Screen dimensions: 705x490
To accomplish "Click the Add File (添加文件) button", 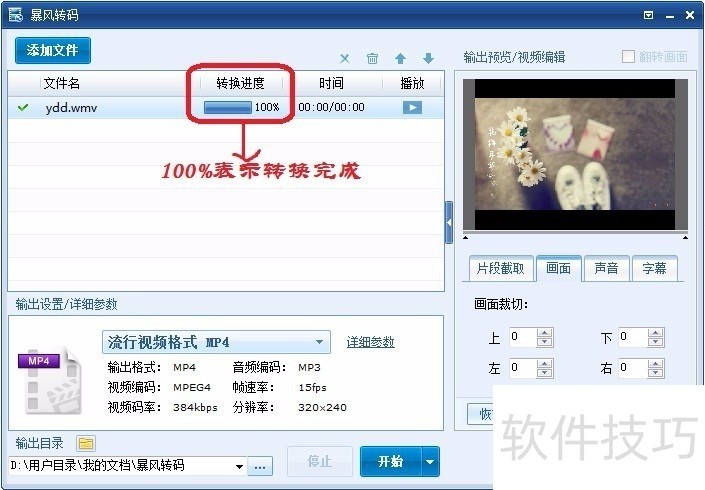I will pos(53,50).
